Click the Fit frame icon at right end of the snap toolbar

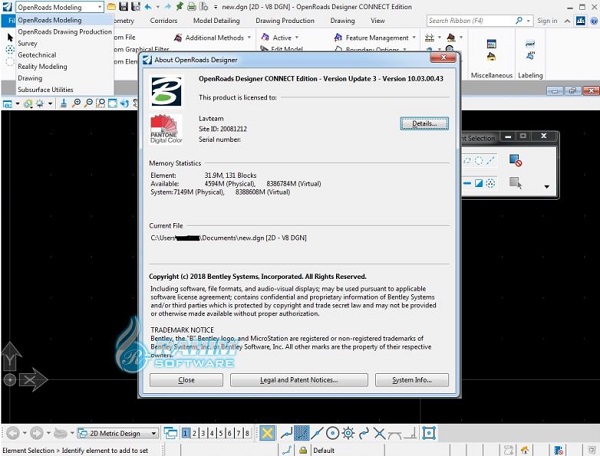coord(429,433)
